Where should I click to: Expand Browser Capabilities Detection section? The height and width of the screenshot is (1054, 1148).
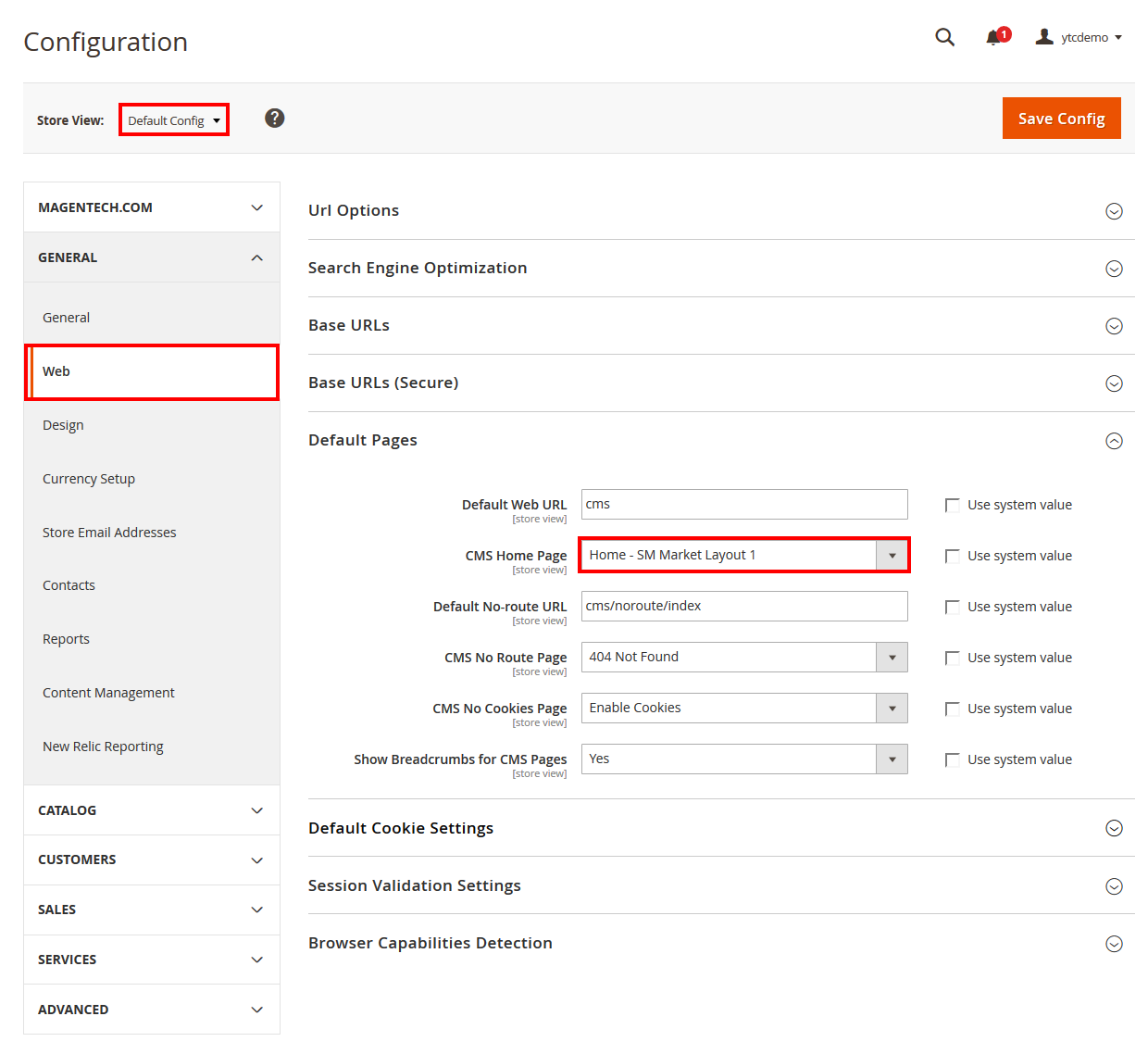(x=1114, y=944)
